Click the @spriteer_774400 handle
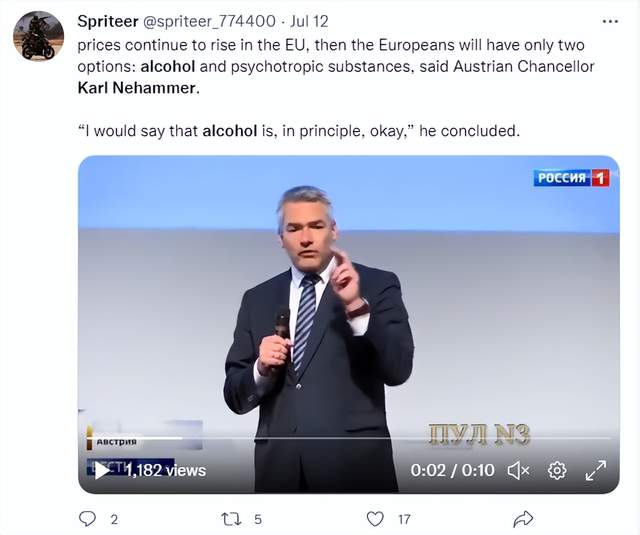 pyautogui.click(x=210, y=21)
